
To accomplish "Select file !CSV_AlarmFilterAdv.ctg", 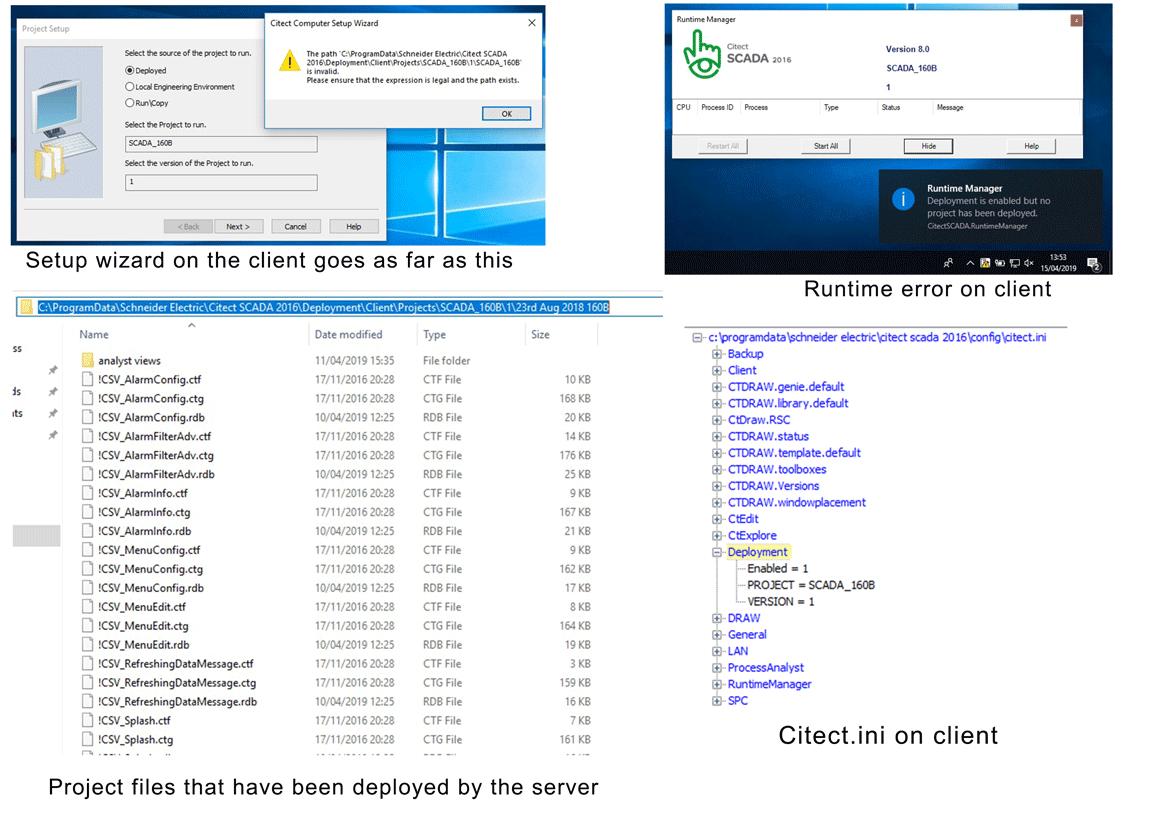I will [156, 456].
